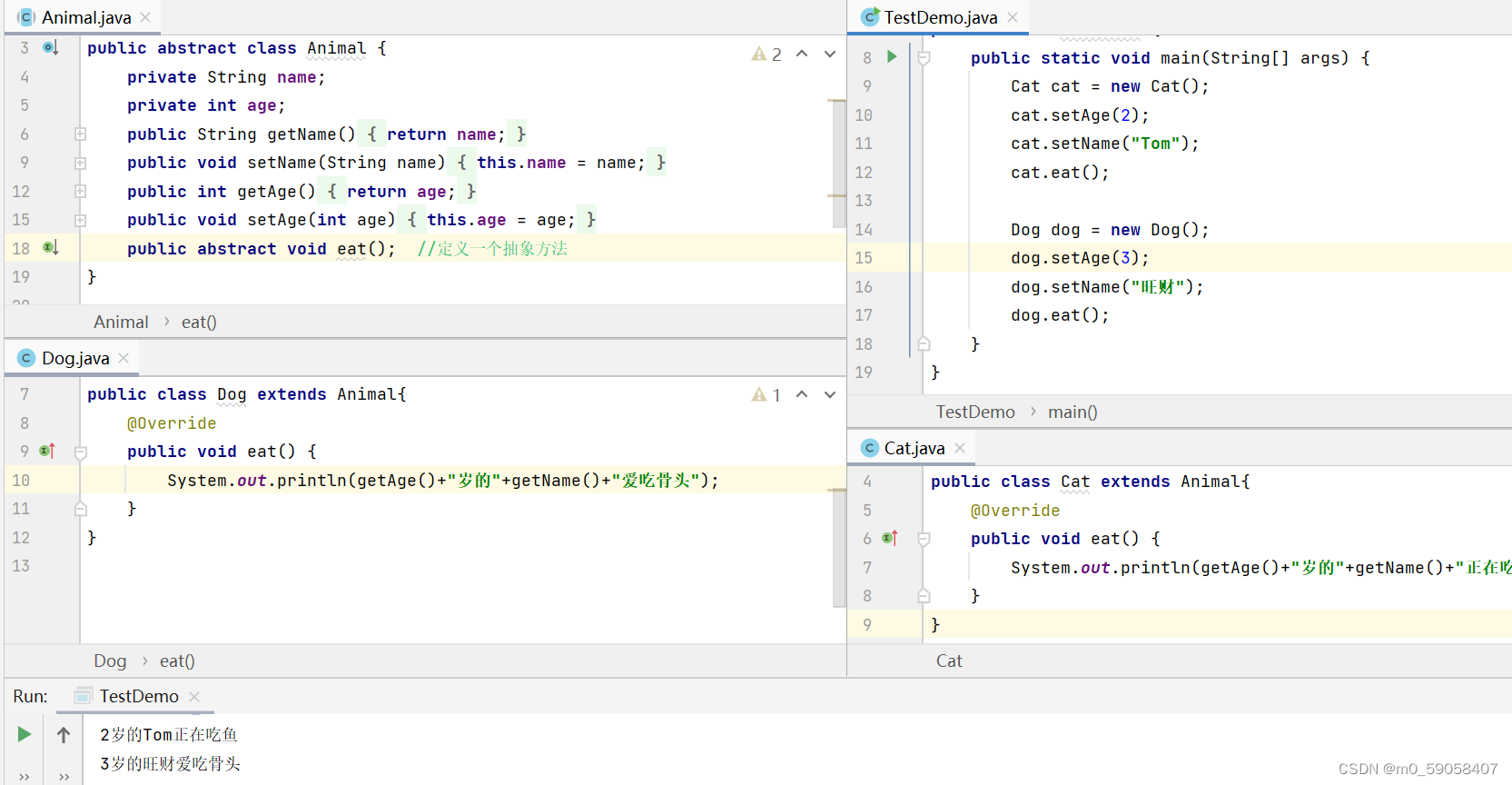Screen dimensions: 1512x785
Task: Collapse the main method in TestDemo.java
Action: pyautogui.click(x=924, y=58)
